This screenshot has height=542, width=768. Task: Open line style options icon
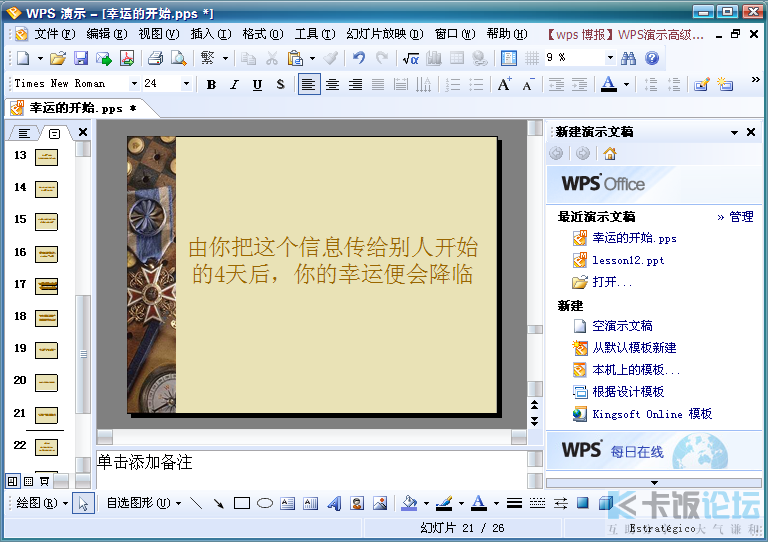point(514,503)
